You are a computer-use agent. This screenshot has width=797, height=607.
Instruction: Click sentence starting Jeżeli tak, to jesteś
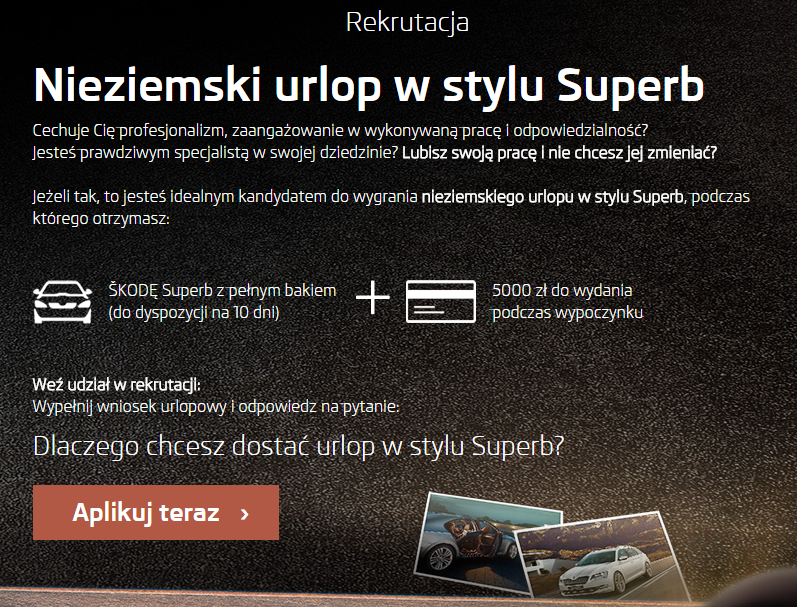coord(391,207)
